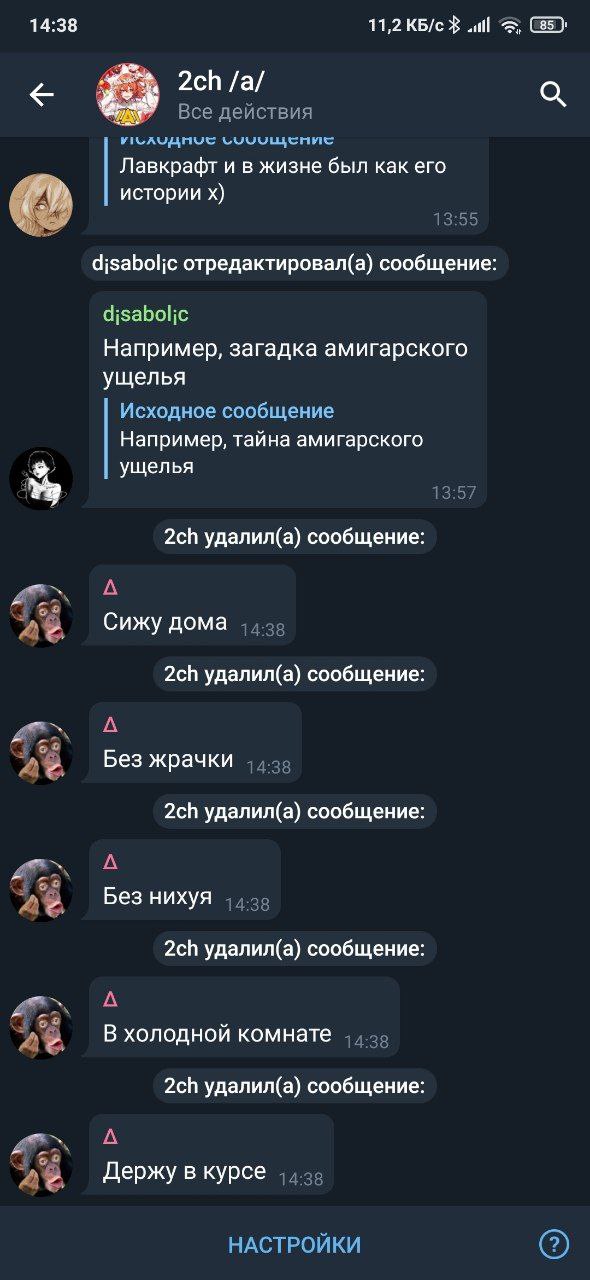Open the 2ch /a/ group avatar
This screenshot has width=590, height=1280.
click(x=127, y=95)
